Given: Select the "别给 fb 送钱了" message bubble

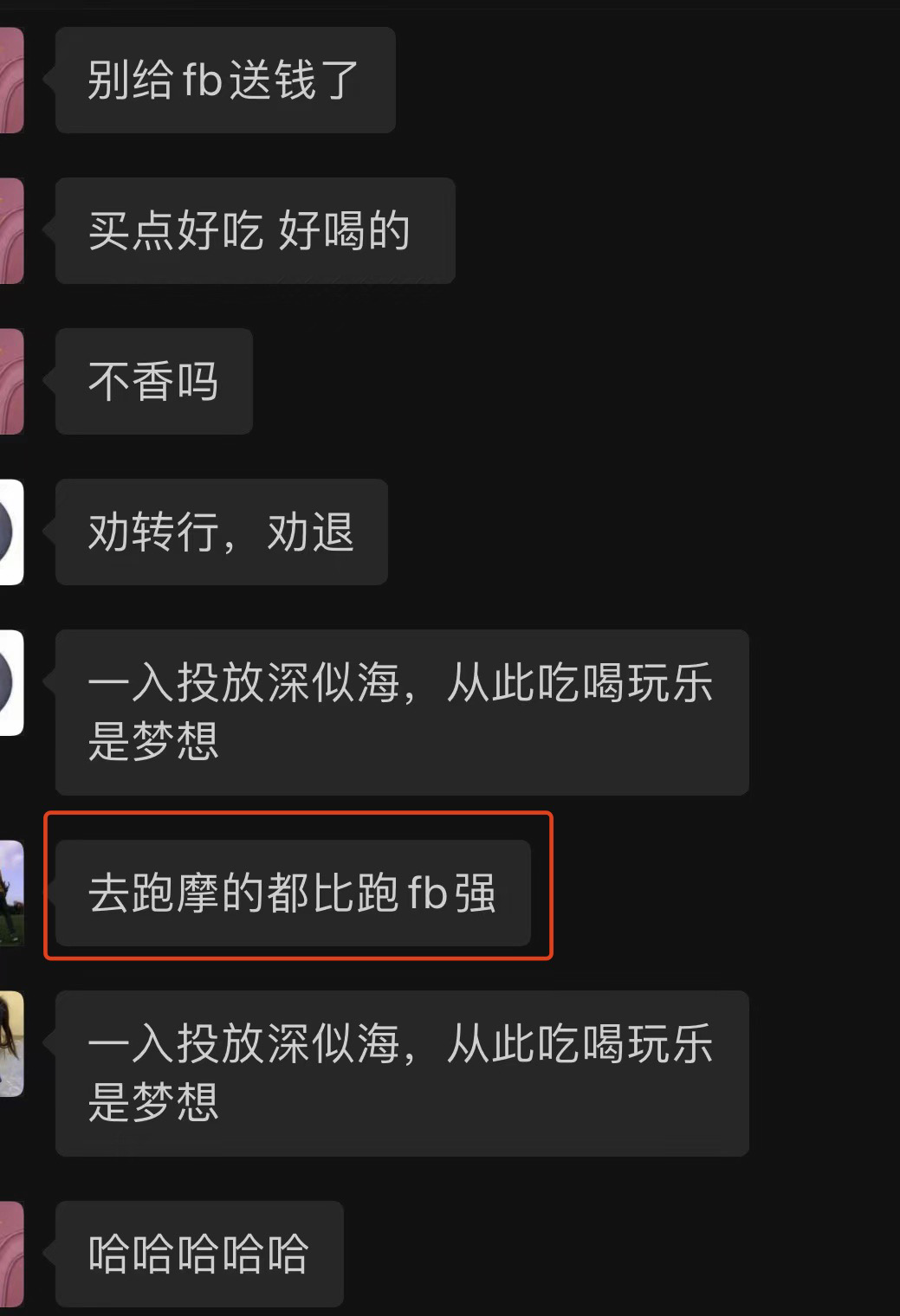Looking at the screenshot, I should pos(225,80).
